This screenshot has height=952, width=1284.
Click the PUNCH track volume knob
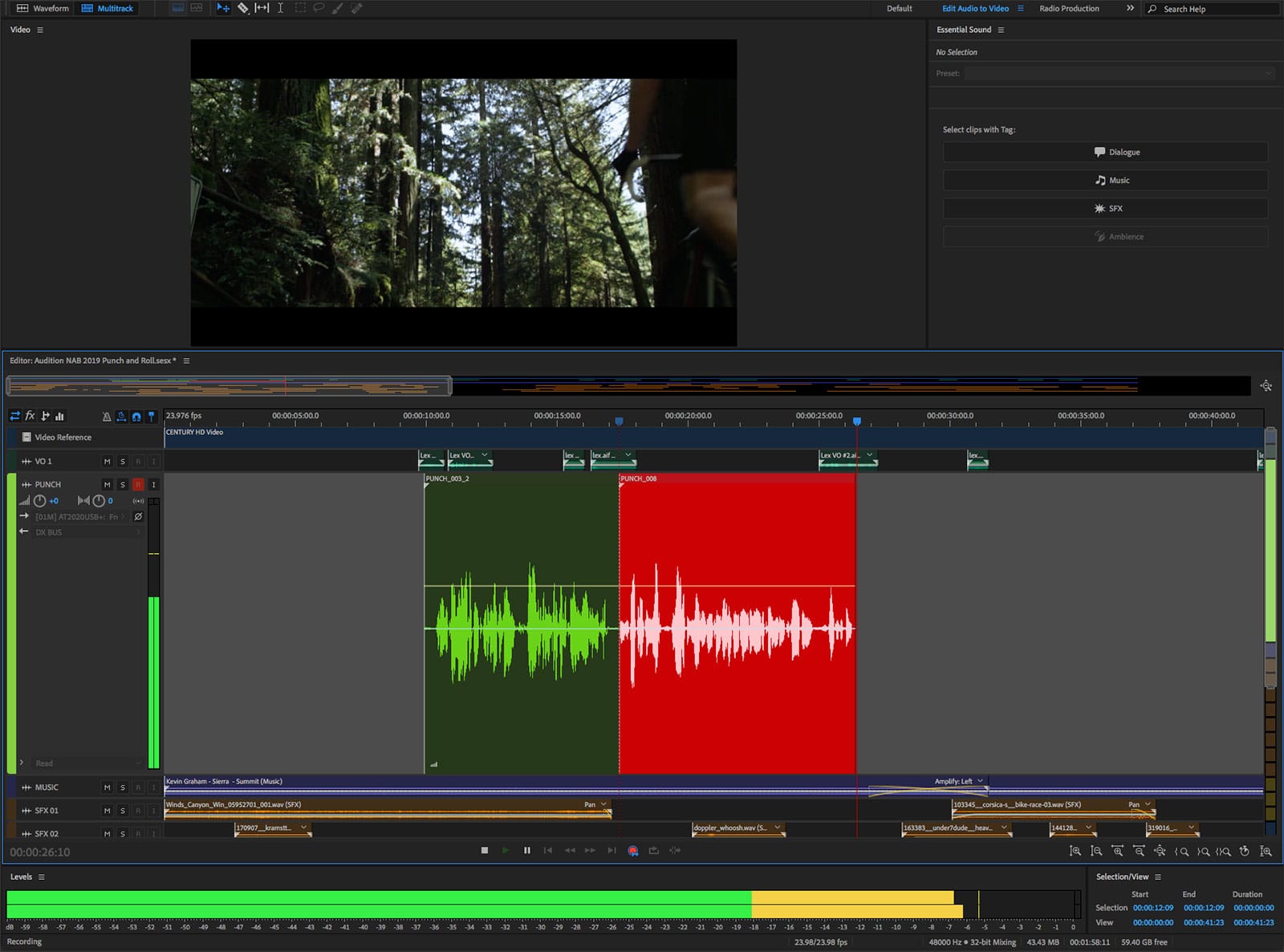[x=39, y=501]
